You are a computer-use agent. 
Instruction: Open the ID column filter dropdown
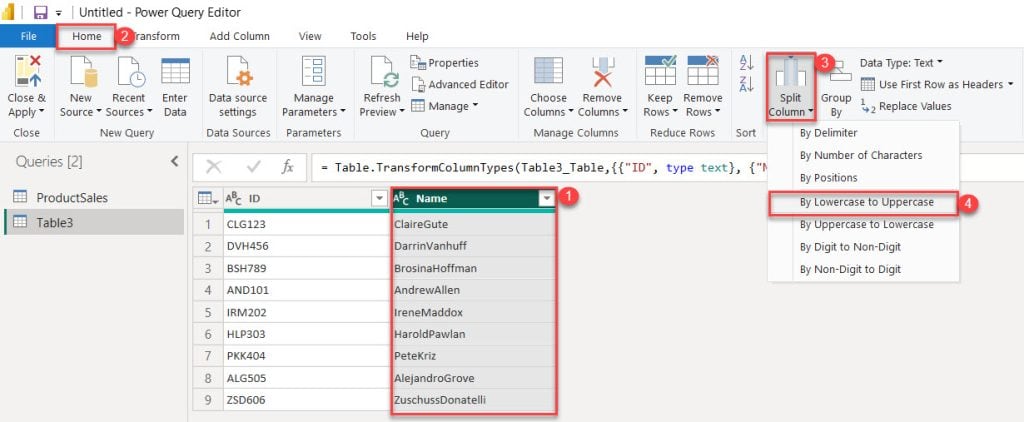(x=379, y=199)
